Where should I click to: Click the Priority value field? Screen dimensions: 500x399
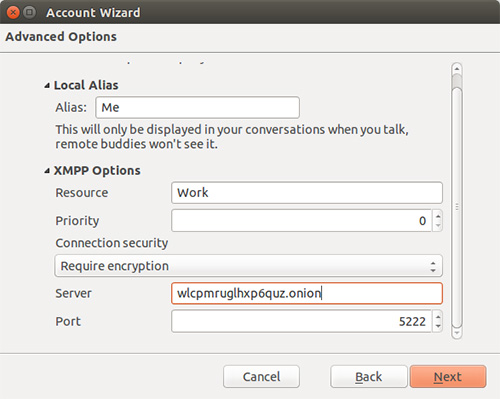(302, 221)
